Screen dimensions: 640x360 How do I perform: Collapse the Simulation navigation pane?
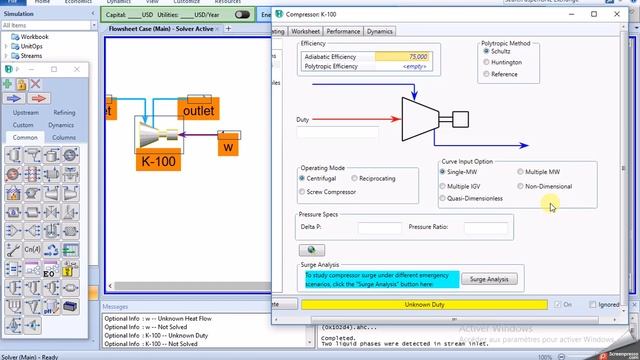point(93,13)
